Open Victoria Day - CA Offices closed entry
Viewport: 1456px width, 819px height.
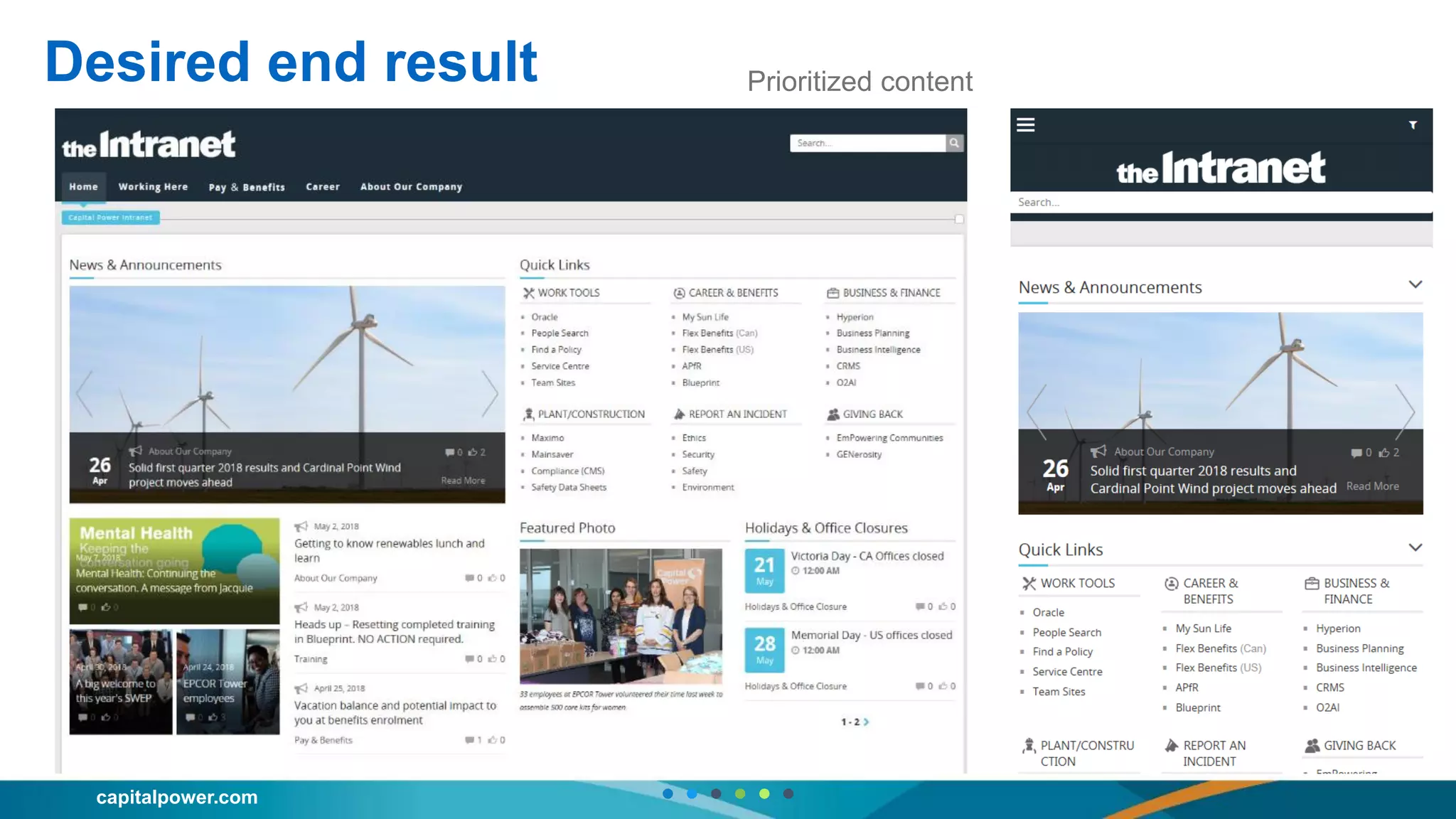click(x=867, y=556)
